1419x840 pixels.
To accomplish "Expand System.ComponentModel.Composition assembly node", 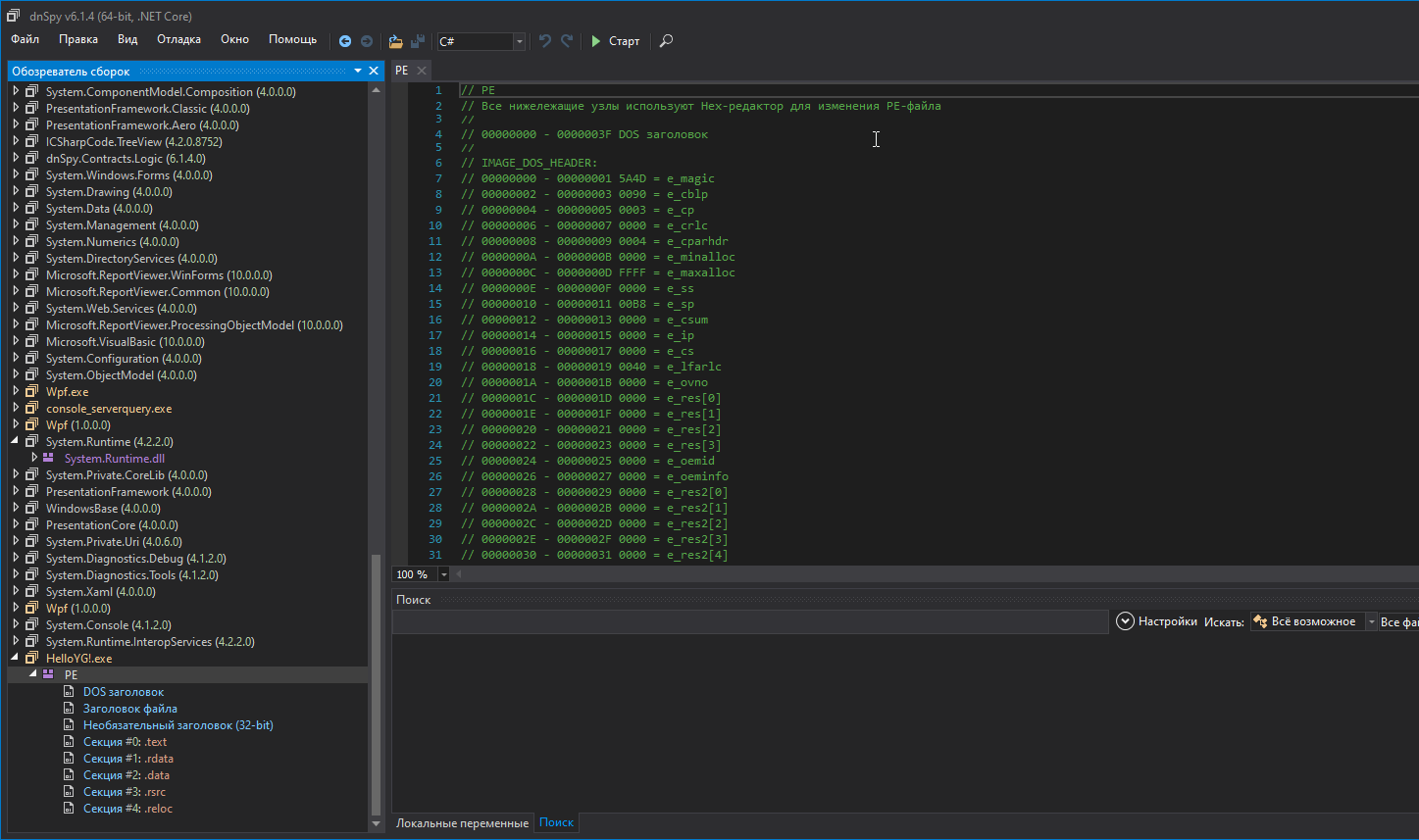I will 16,91.
